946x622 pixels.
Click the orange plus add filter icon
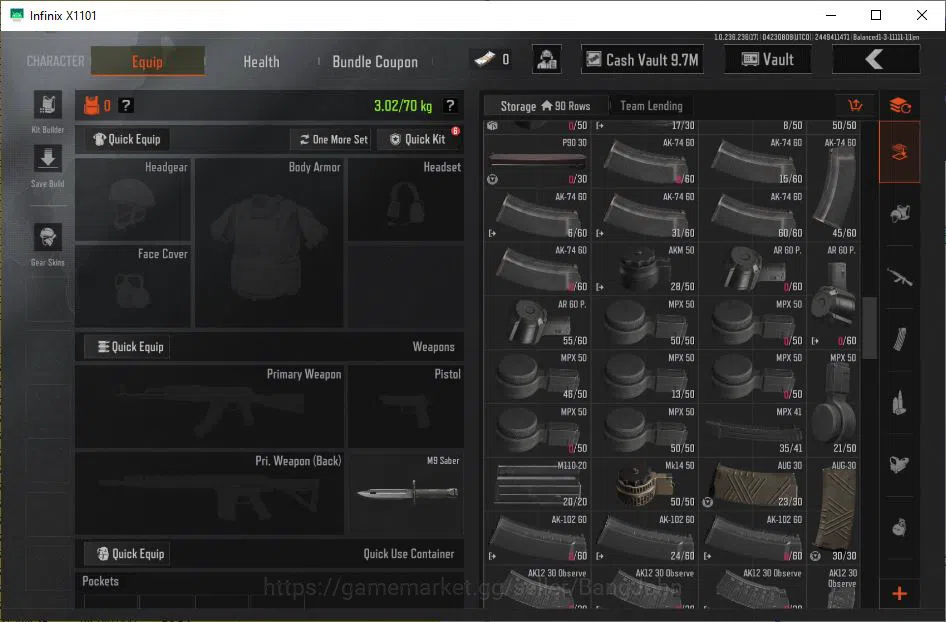pos(900,594)
